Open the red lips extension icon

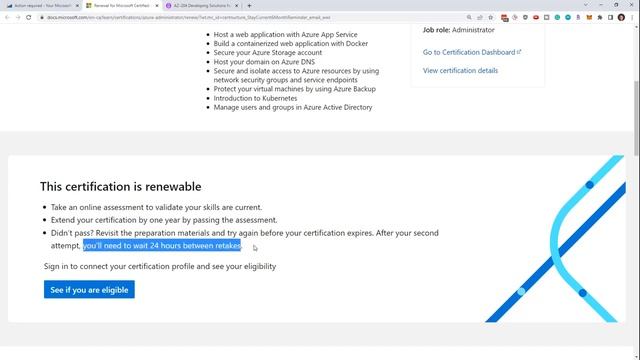[x=536, y=18]
